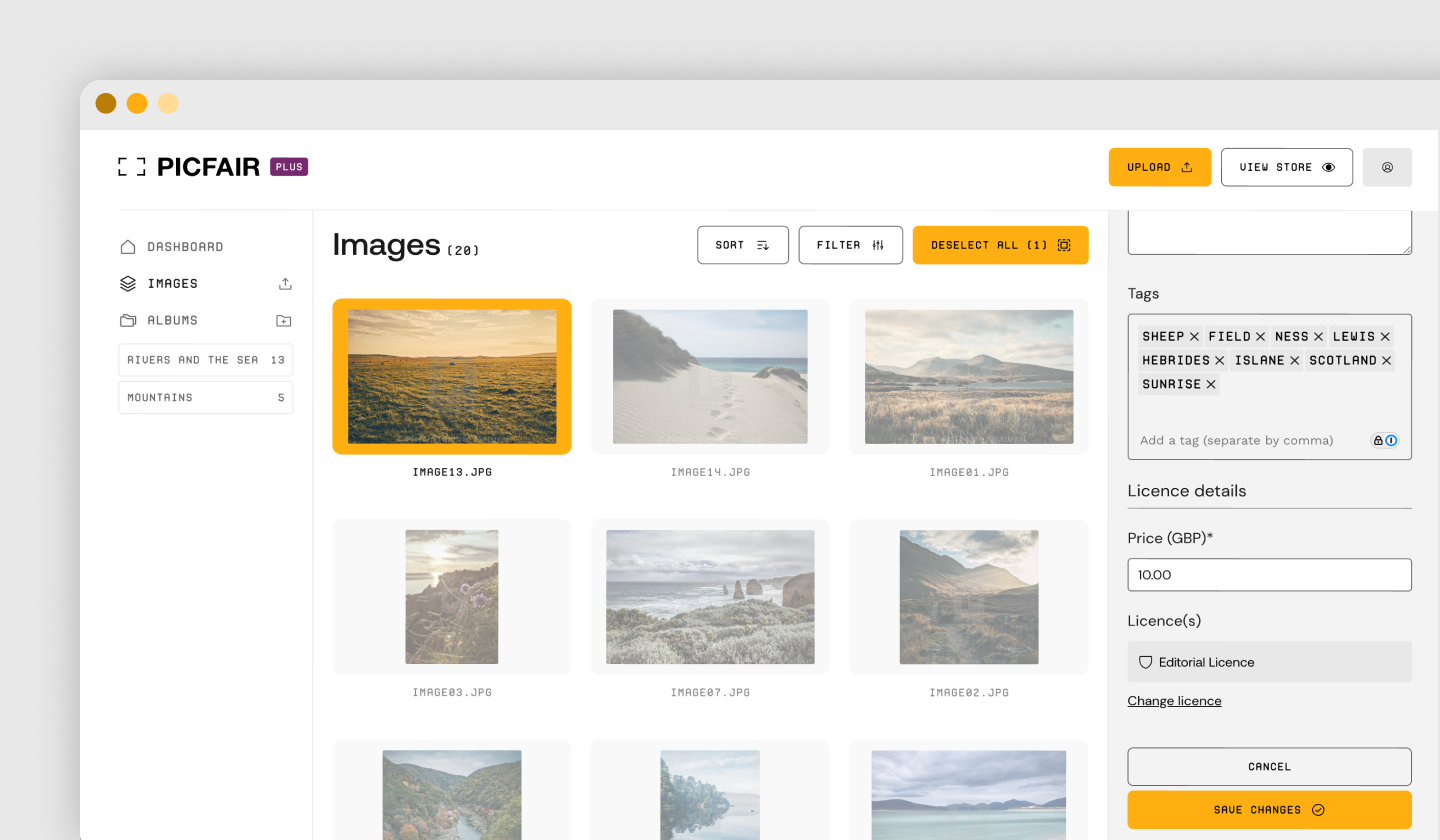Click add album icon beside Albums

pos(284,321)
